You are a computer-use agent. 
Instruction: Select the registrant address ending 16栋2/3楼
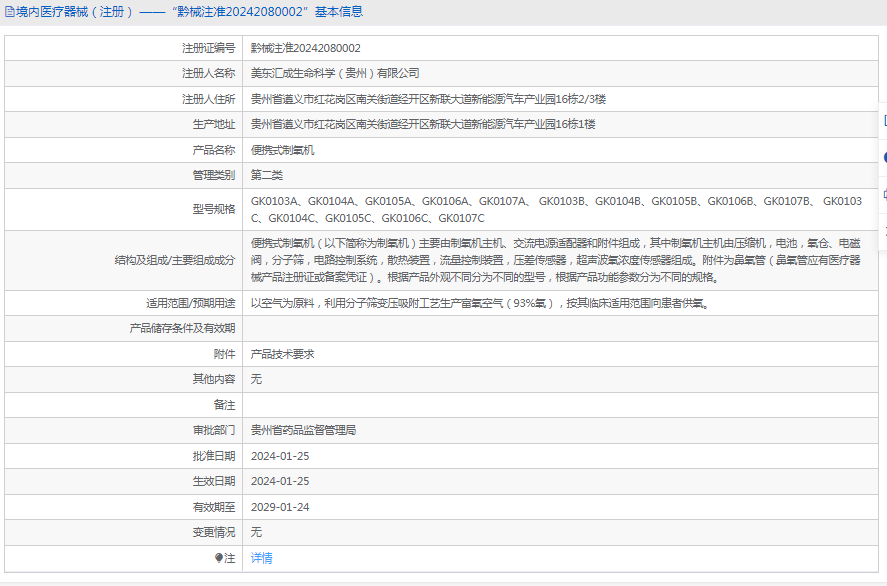(x=428, y=99)
